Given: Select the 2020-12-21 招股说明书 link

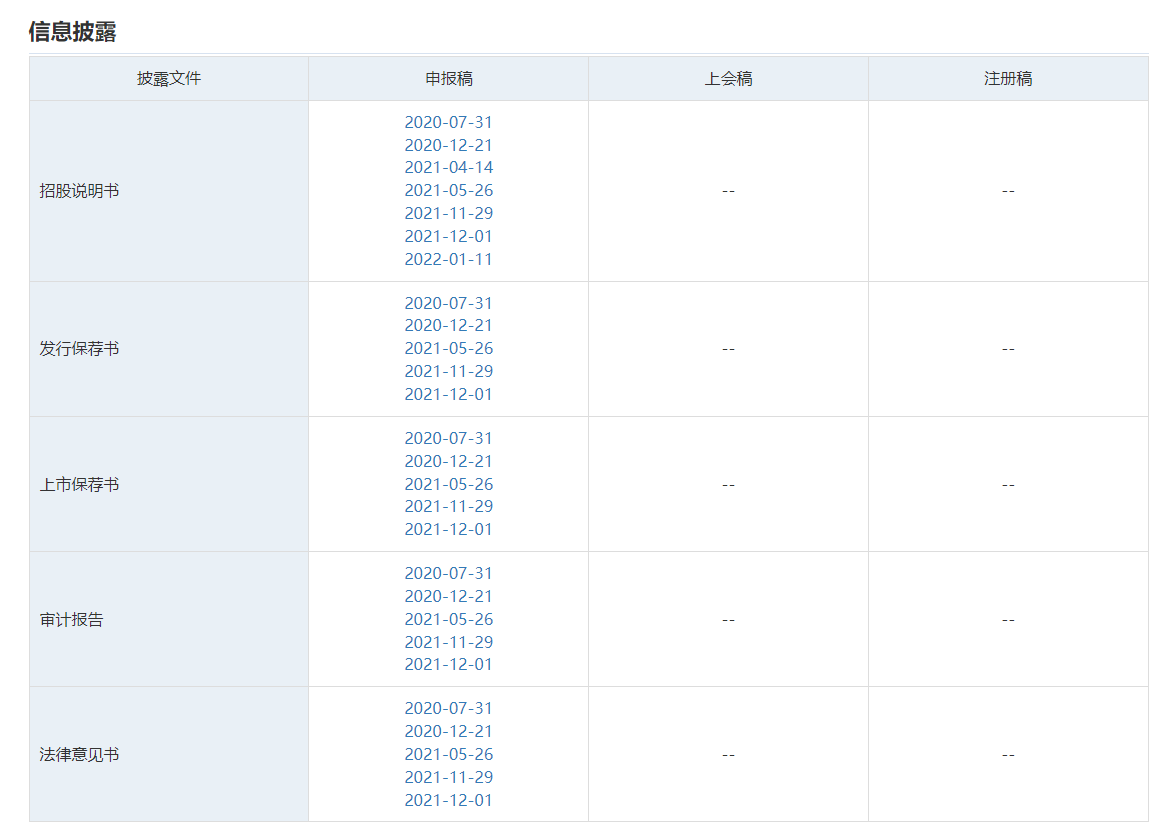Looking at the screenshot, I should pyautogui.click(x=448, y=145).
